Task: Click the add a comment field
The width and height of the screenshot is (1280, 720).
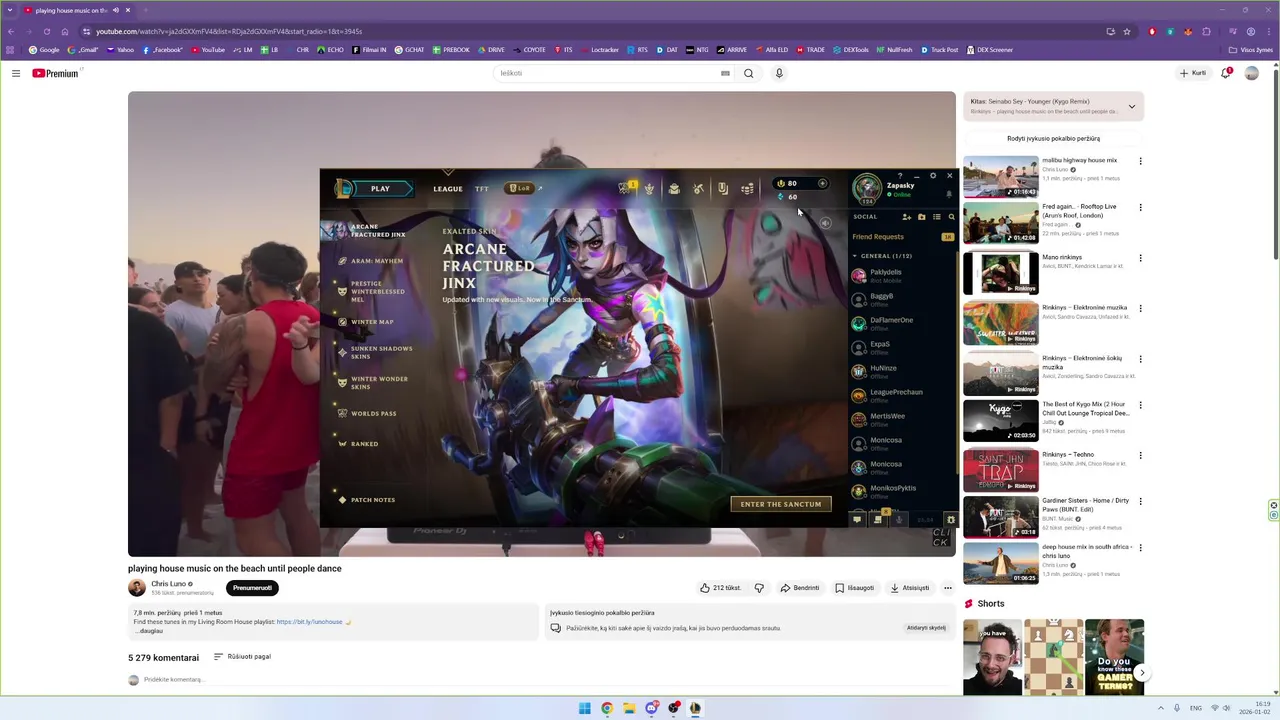Action: pos(174,680)
